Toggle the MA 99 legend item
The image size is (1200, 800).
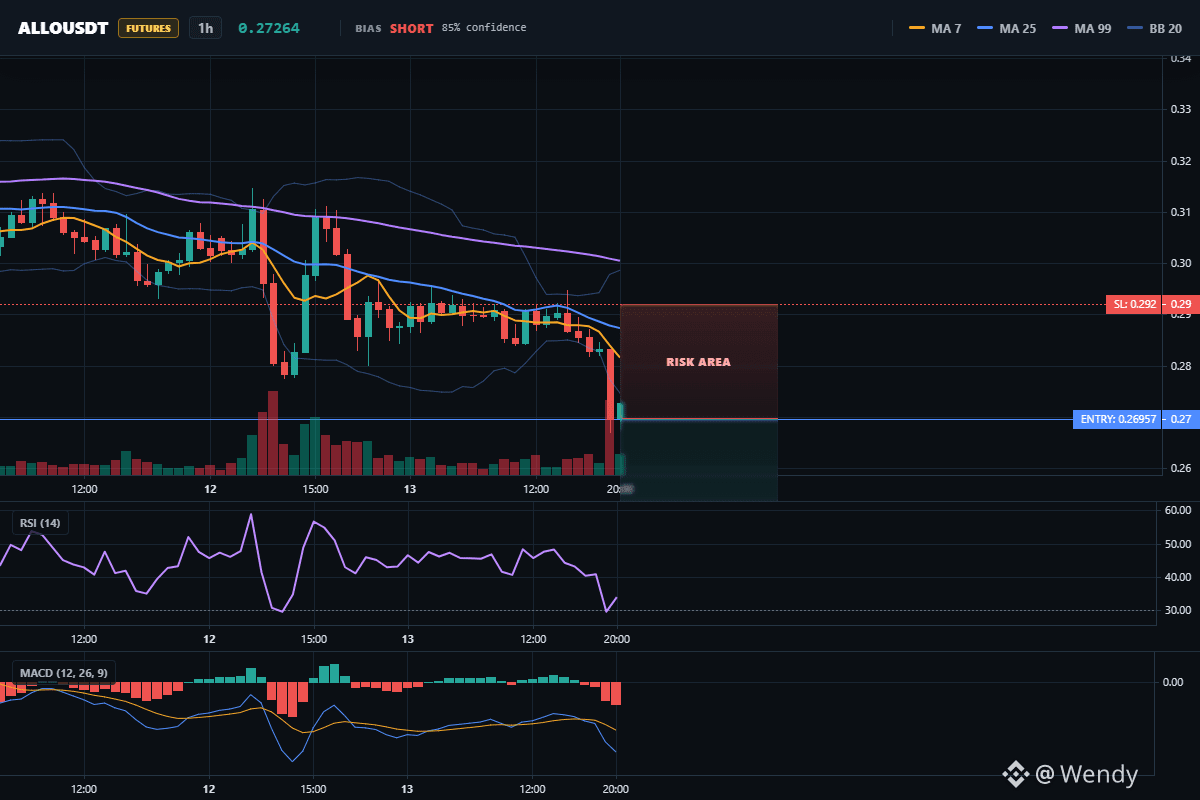point(1080,28)
